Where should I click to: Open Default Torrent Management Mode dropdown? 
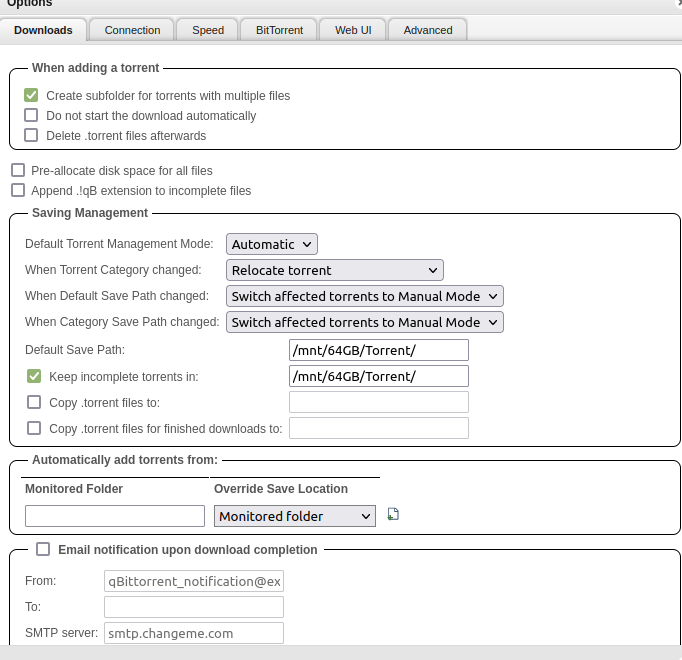272,244
